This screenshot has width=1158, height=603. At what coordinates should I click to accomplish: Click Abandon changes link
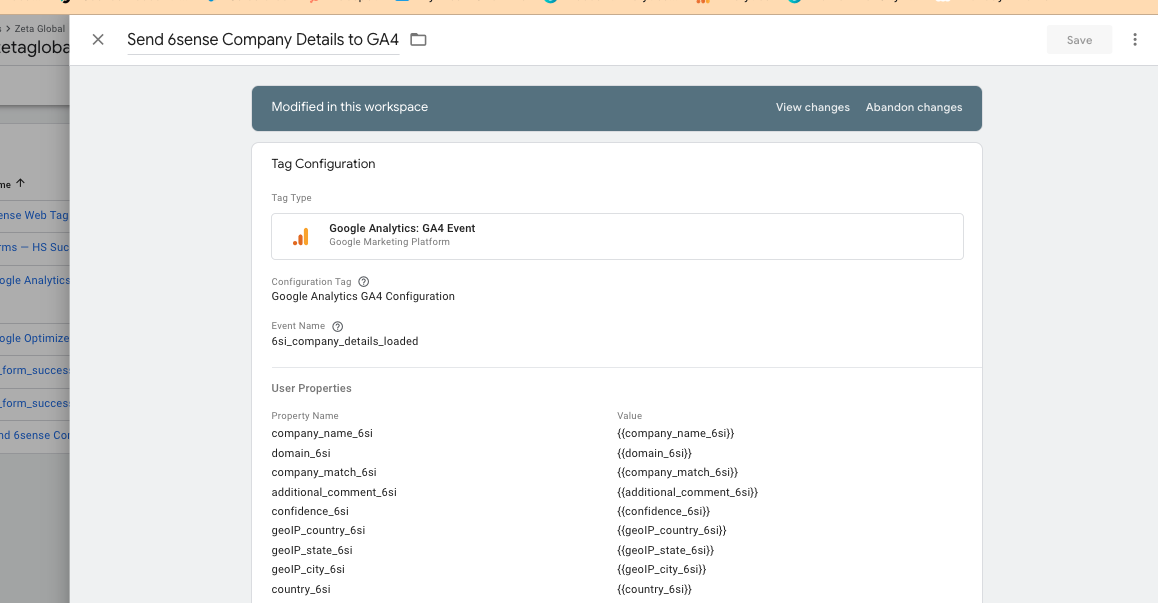[914, 107]
